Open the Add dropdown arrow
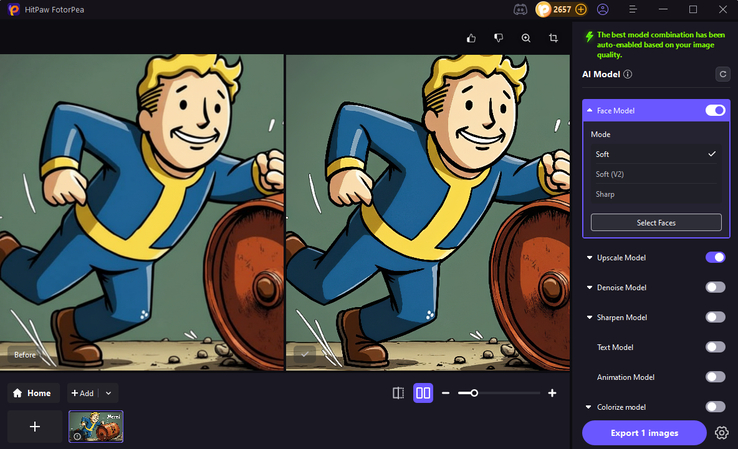Viewport: 738px width, 449px height. point(109,393)
